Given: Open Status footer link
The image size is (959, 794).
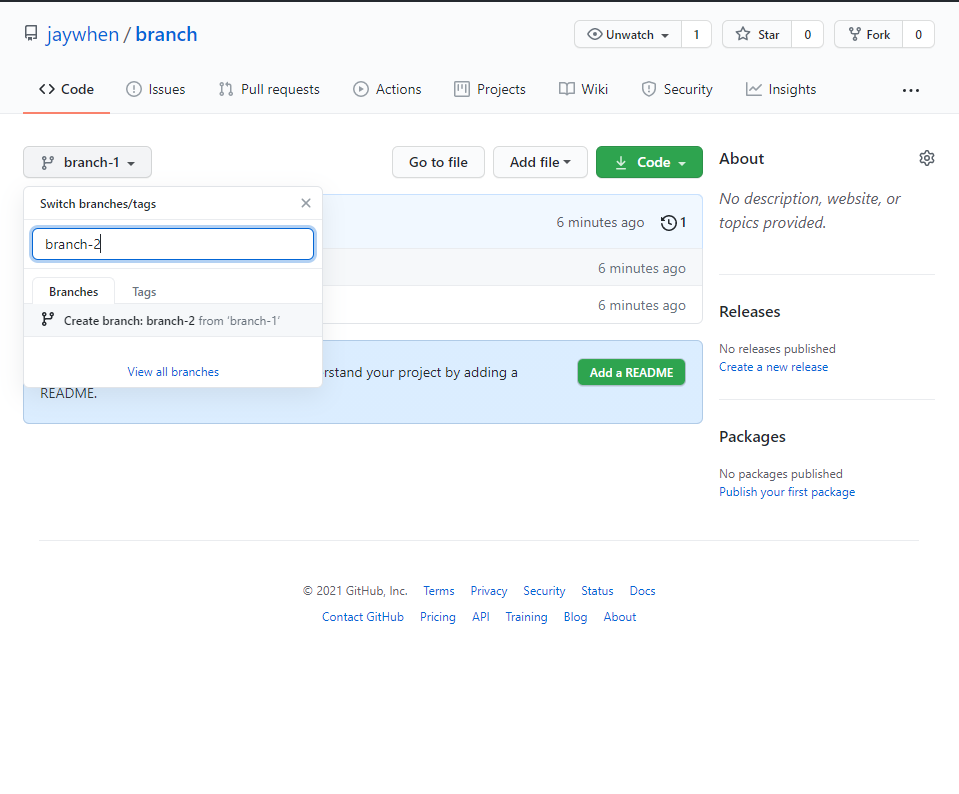Looking at the screenshot, I should [597, 591].
